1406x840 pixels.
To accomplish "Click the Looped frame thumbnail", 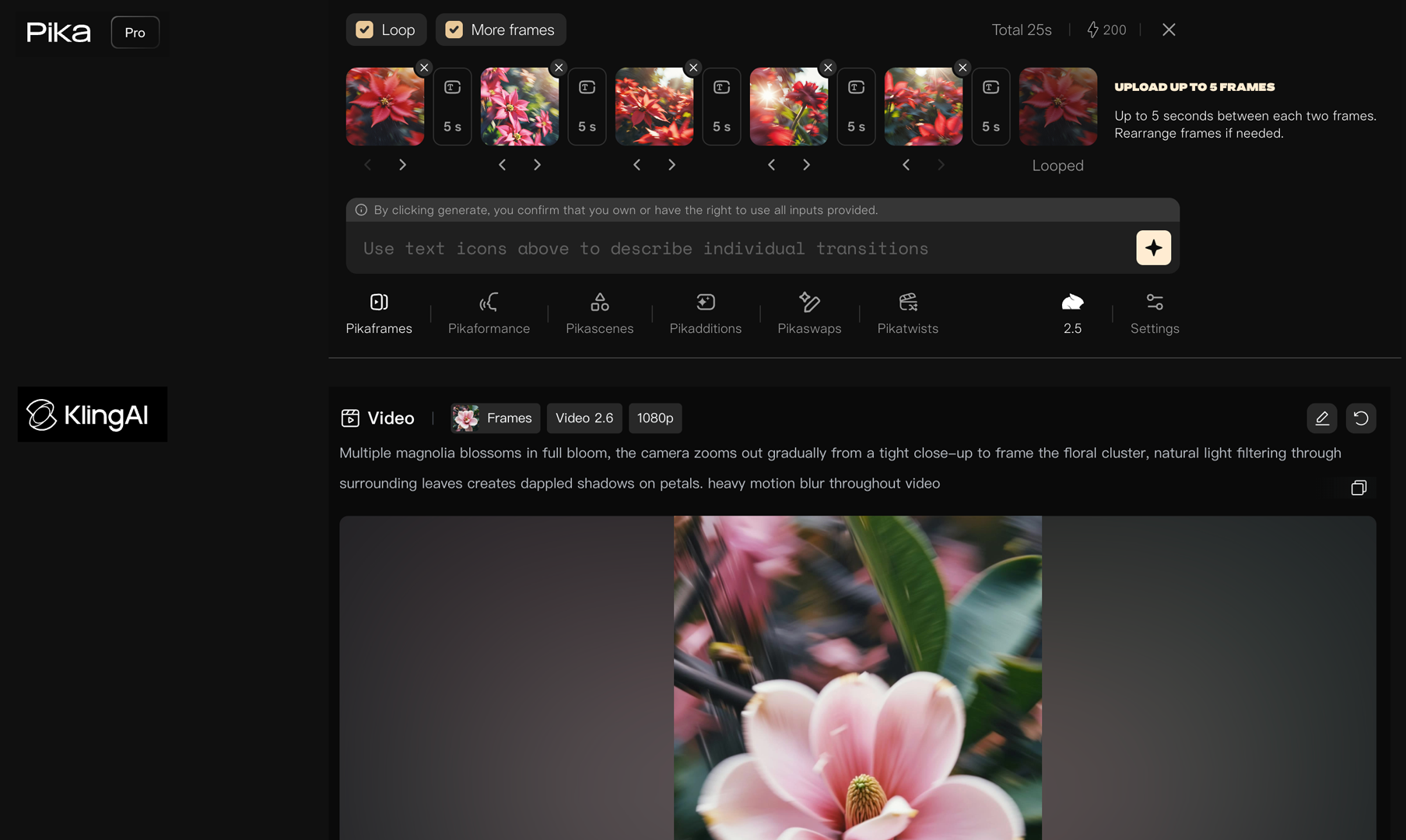I will click(1058, 107).
